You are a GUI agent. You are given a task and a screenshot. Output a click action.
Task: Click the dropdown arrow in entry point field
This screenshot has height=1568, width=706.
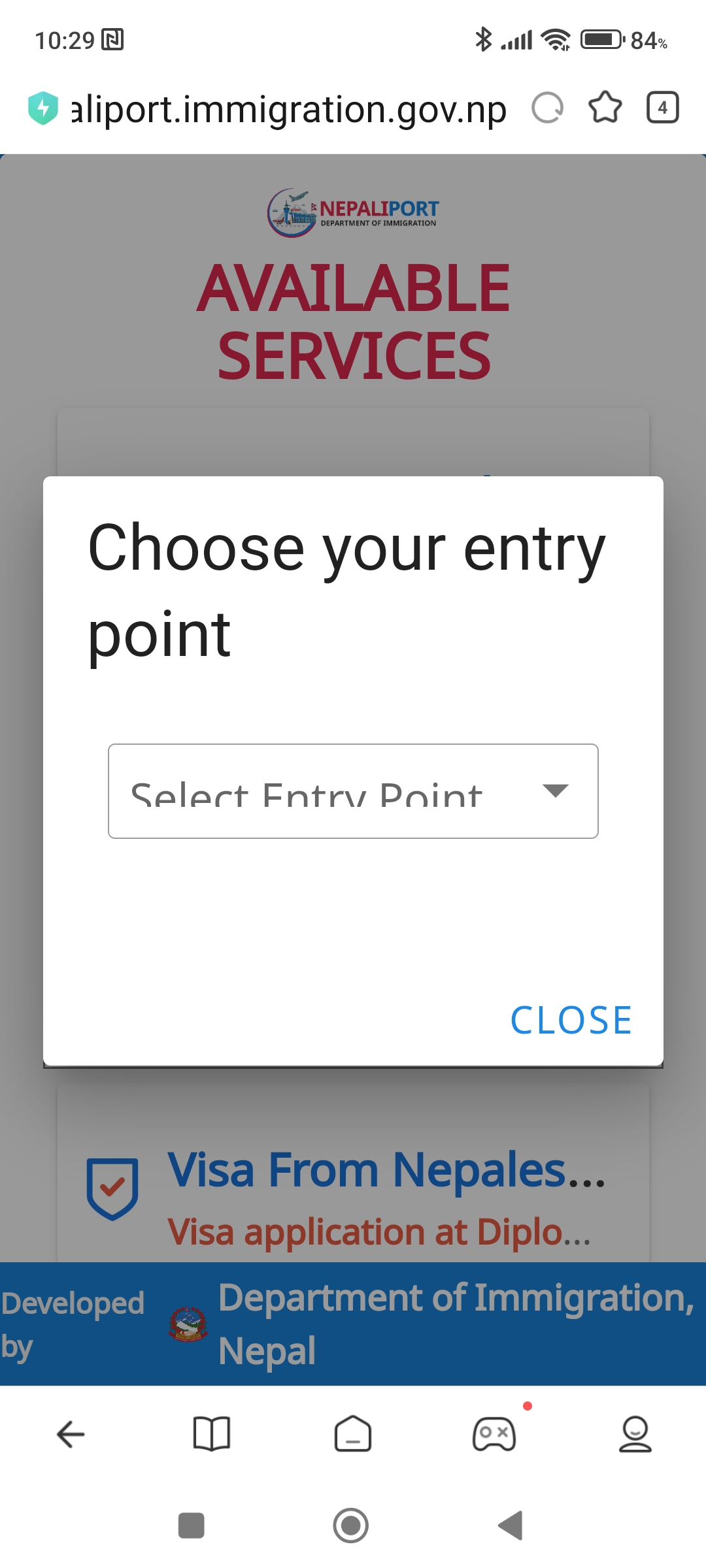tap(556, 791)
